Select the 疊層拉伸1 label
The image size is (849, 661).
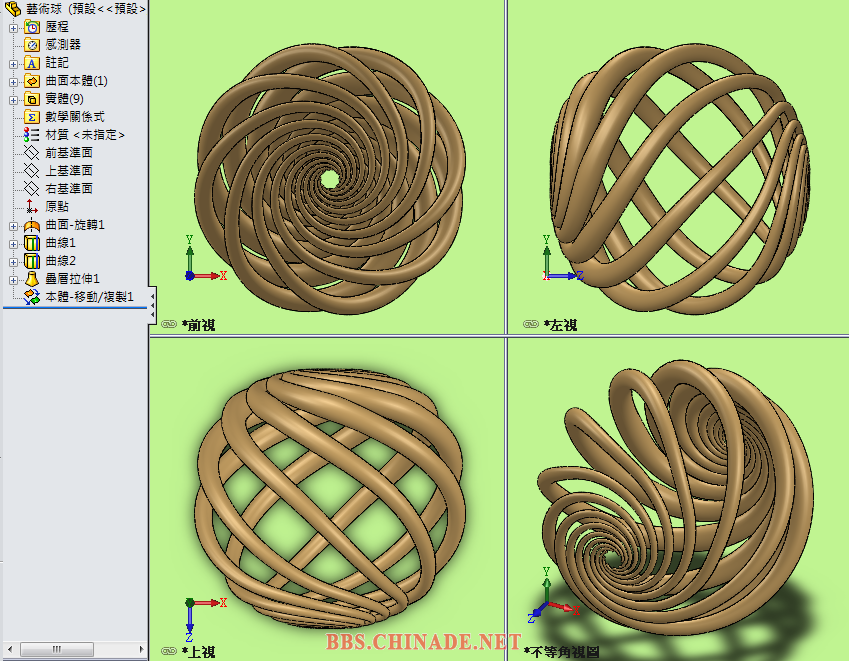click(73, 279)
